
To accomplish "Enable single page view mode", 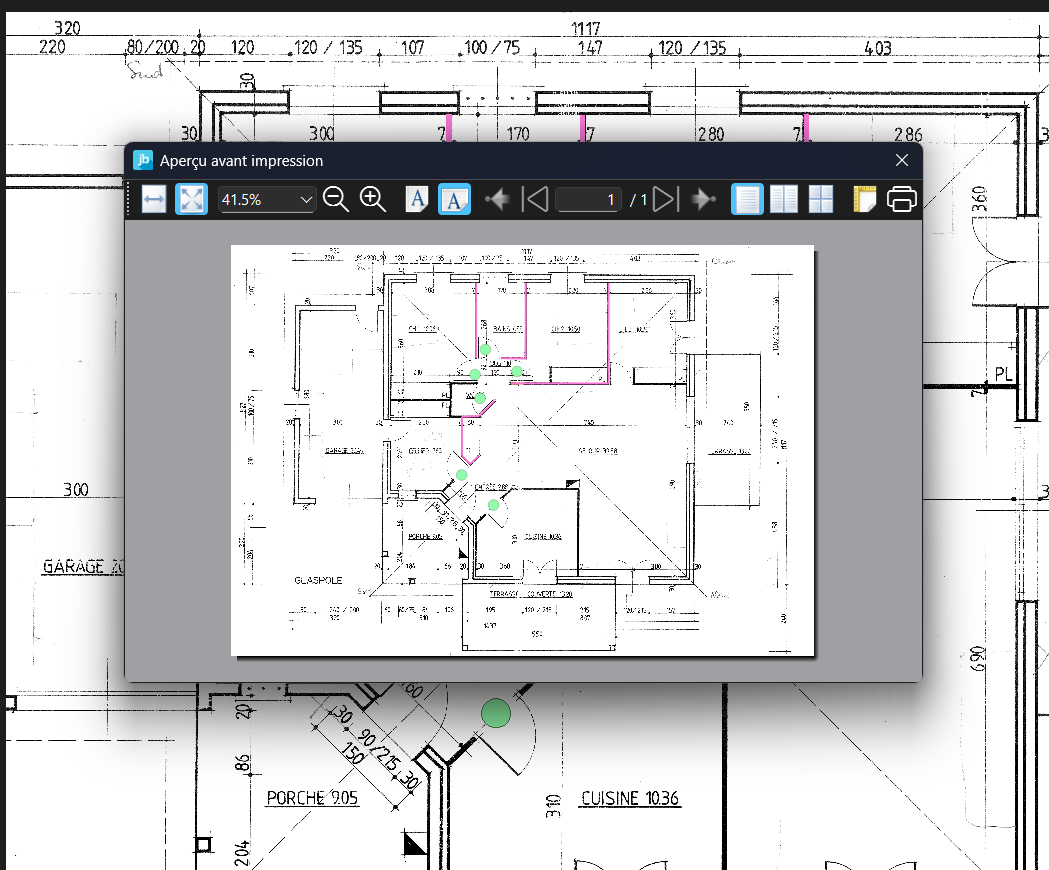I will [x=747, y=199].
